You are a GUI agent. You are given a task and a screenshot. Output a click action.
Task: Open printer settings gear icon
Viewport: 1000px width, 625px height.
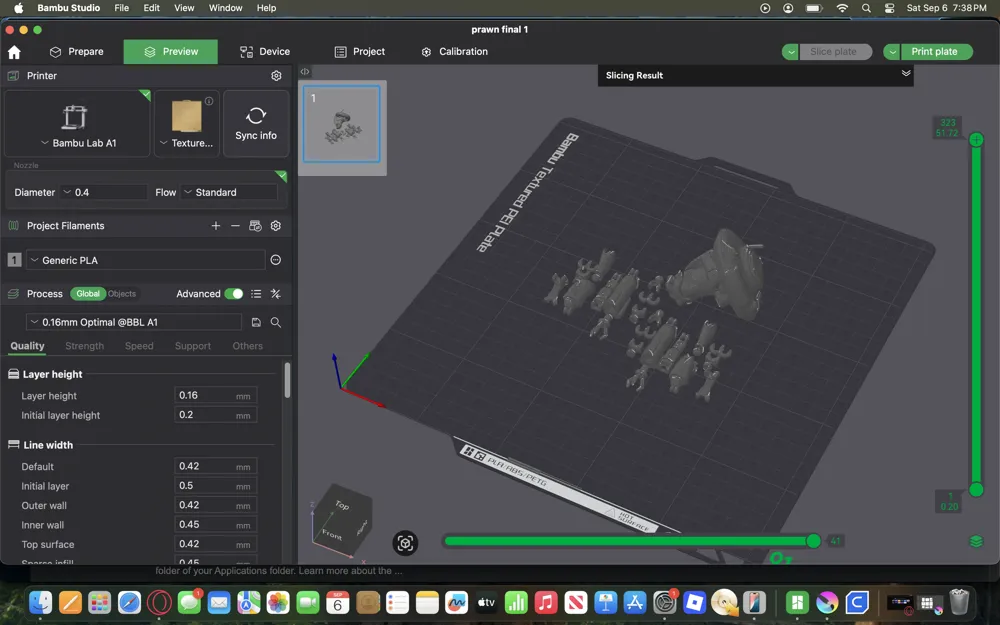(276, 75)
